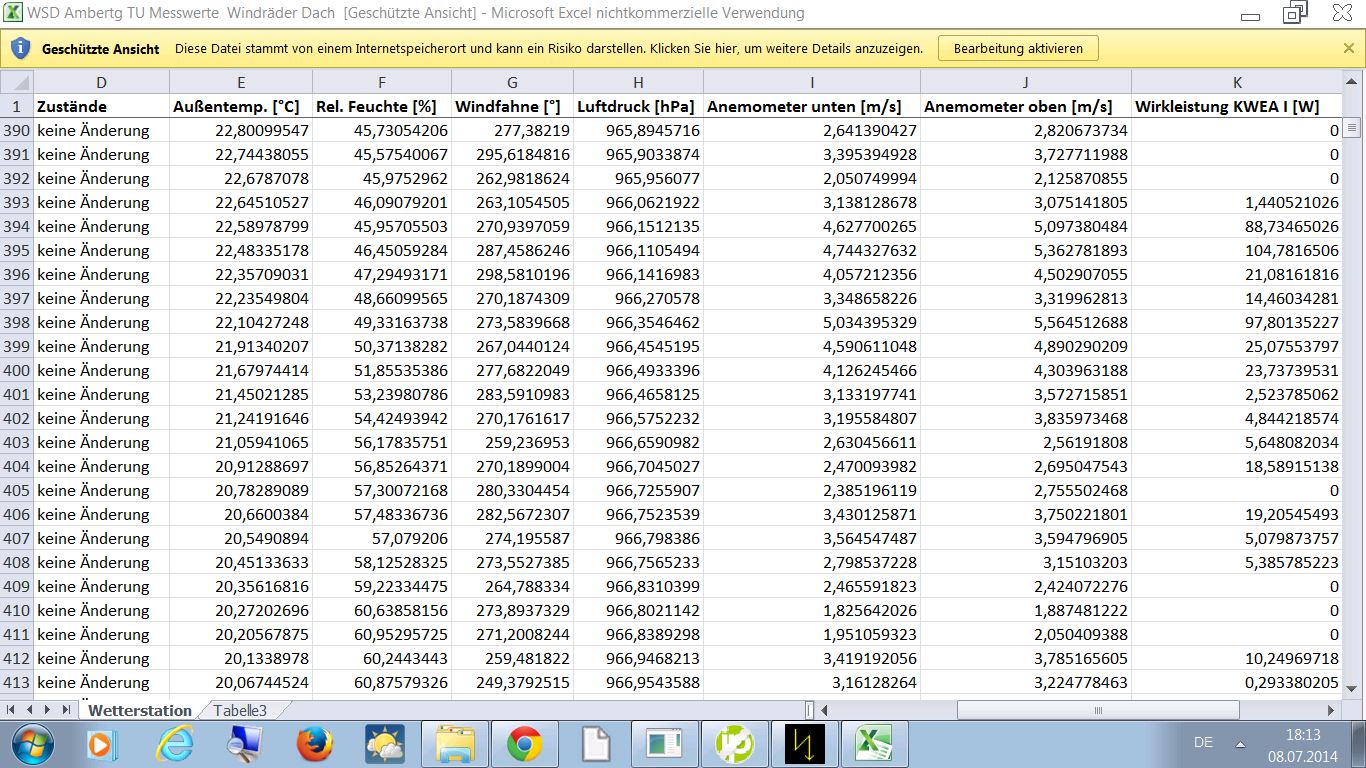Launch Google Chrome from the taskbar
This screenshot has height=768, width=1366.
pyautogui.click(x=524, y=744)
